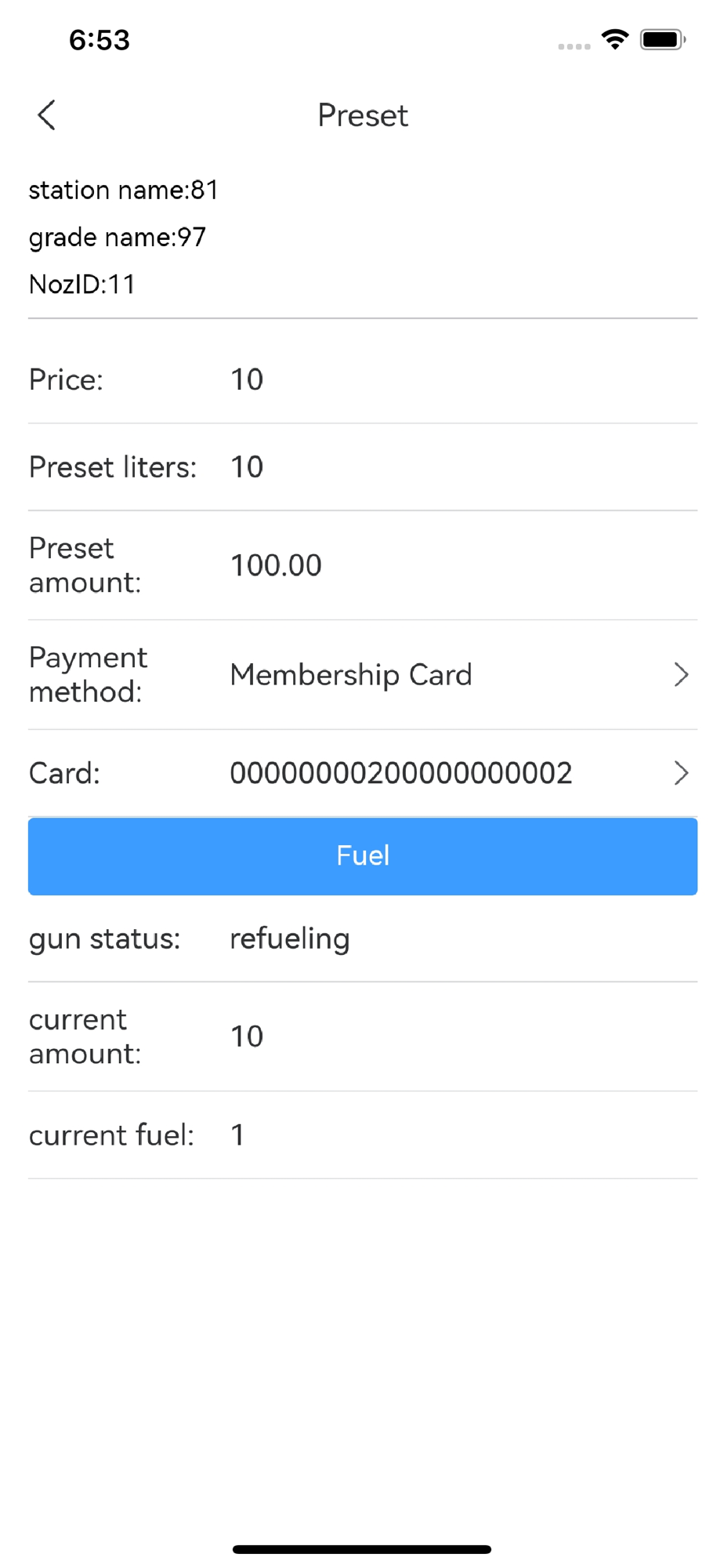Tap the NozID:11 label
The image size is (724, 1568).
(x=82, y=284)
